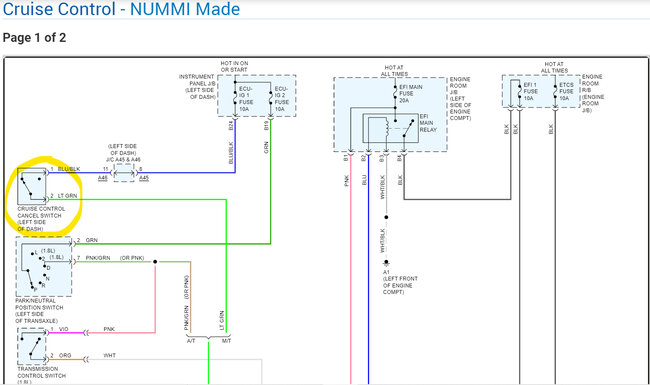This screenshot has height=385, width=650.
Task: Select the 'ECU-IG 2 FUSE 10A' text
Action: 281,99
